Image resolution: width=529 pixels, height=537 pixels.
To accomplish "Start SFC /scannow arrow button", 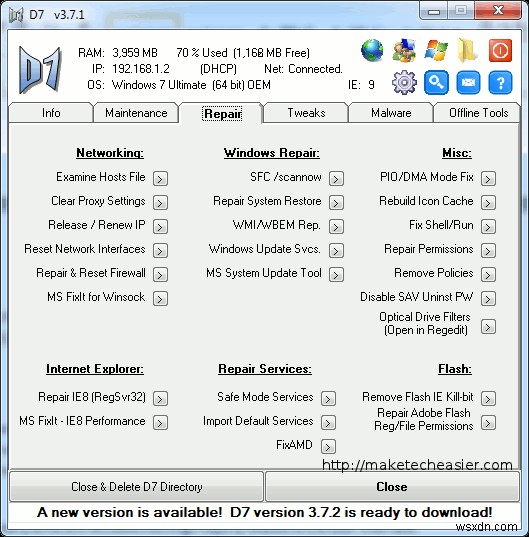I will (x=336, y=178).
